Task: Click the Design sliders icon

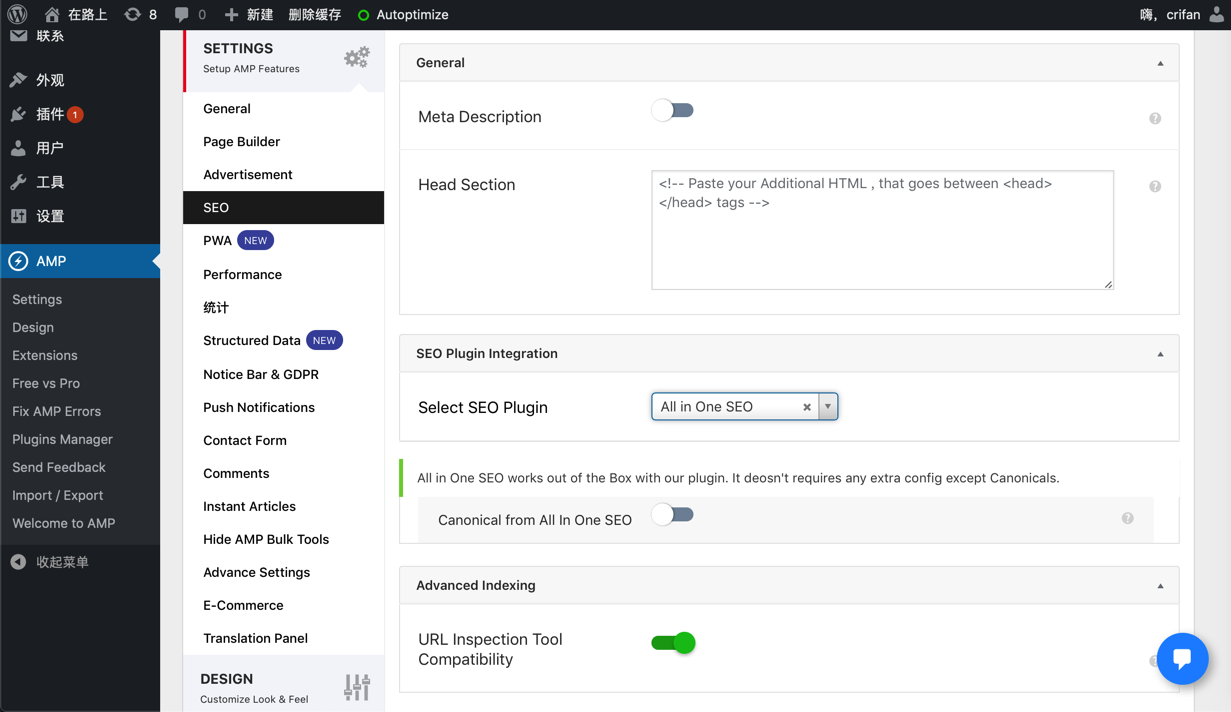Action: tap(356, 687)
